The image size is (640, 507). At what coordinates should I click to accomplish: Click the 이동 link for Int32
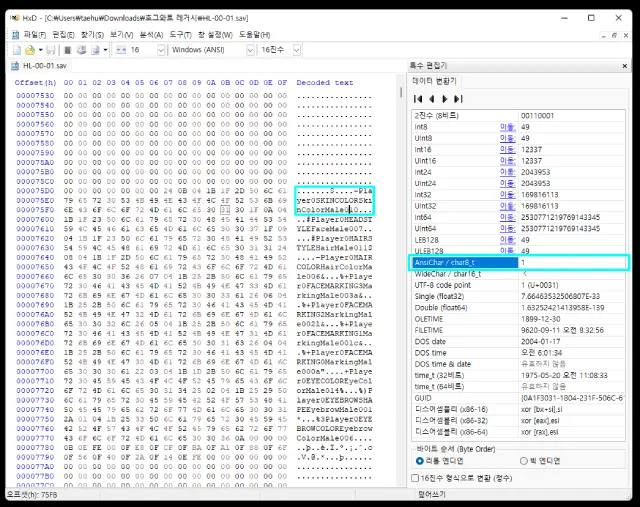click(x=508, y=195)
